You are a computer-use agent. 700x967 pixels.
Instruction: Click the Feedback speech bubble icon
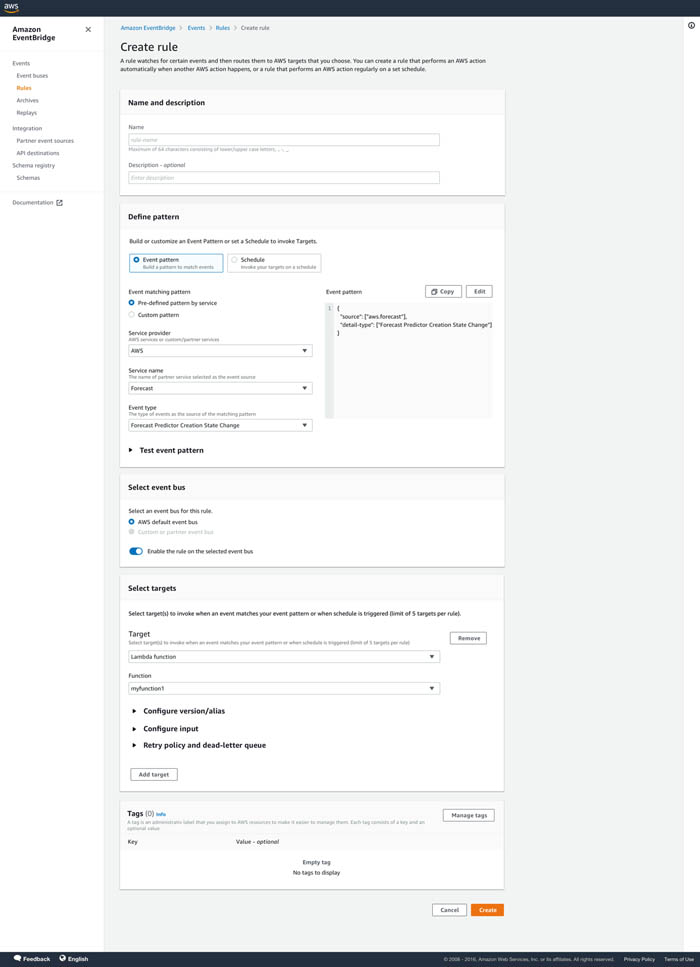coord(17,959)
